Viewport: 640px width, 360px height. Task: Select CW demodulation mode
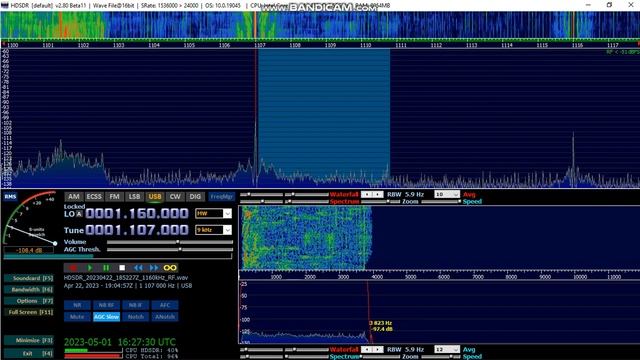coord(175,197)
